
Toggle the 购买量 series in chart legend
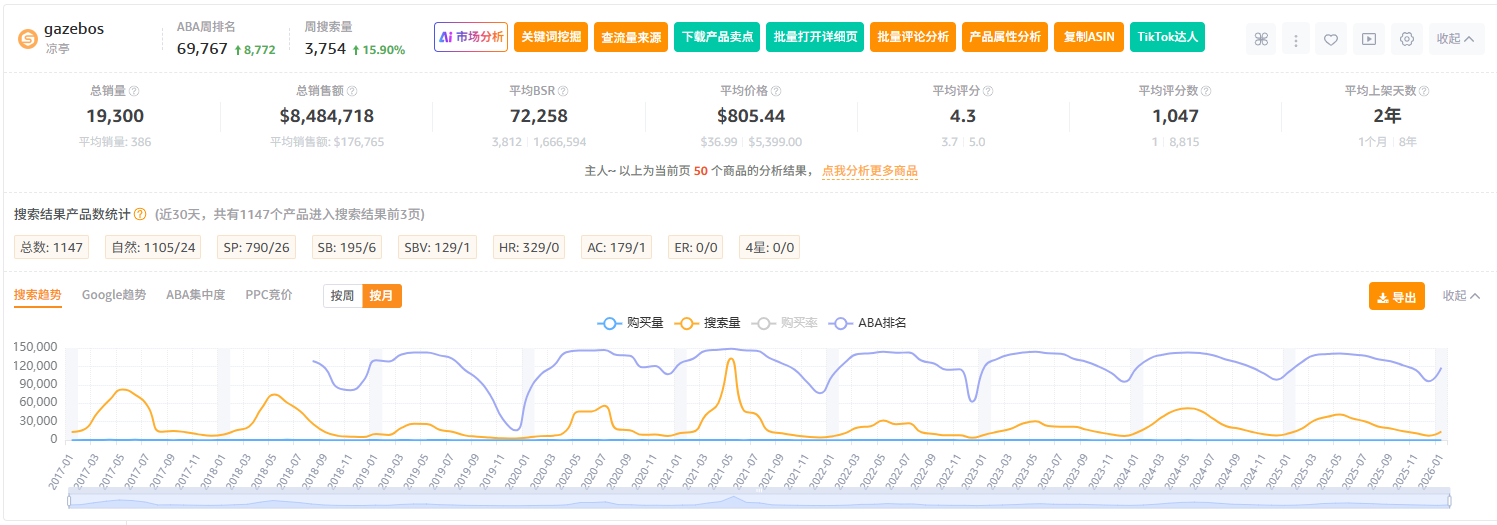[631, 323]
